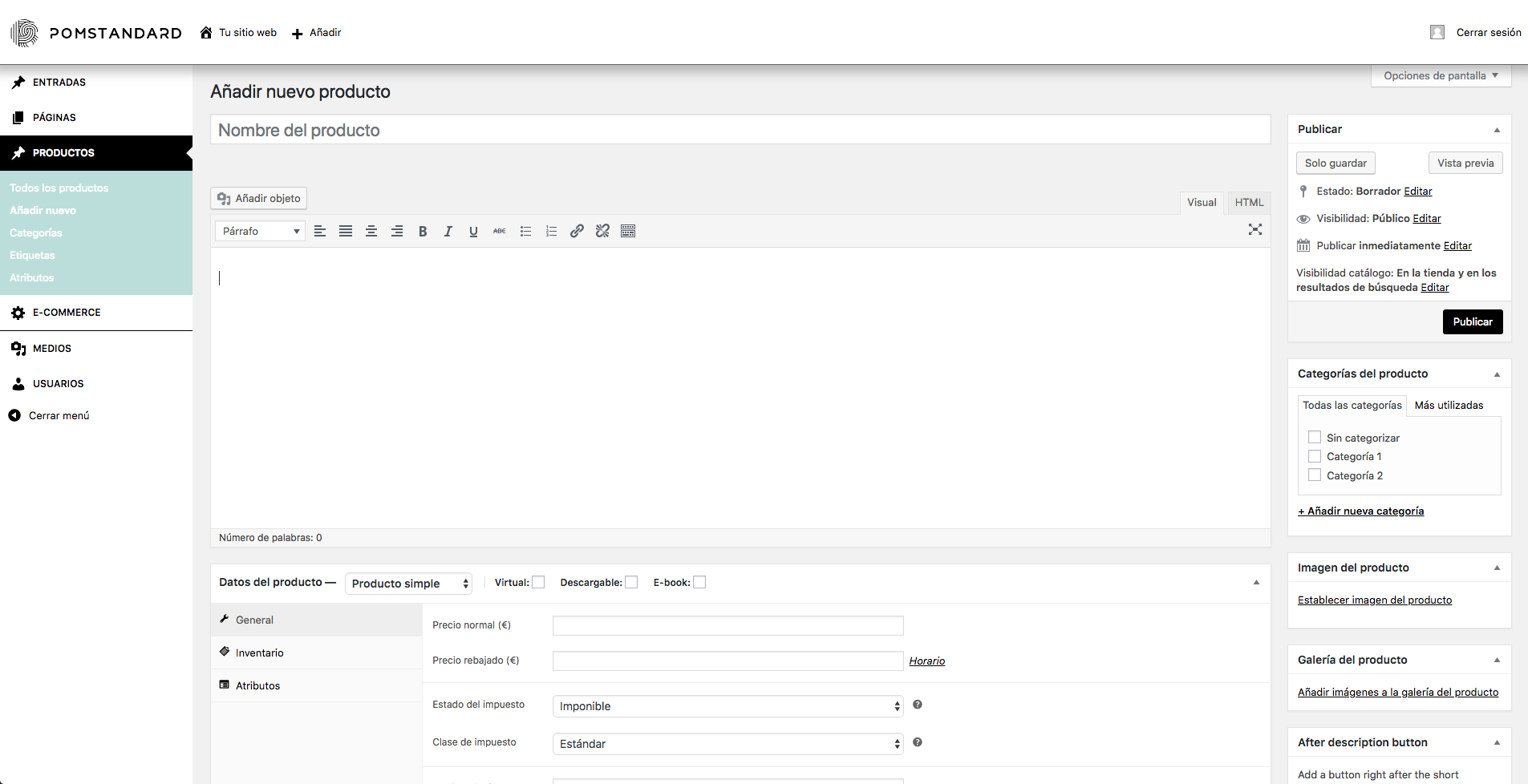This screenshot has height=784, width=1528.
Task: Click the underline icon
Action: [473, 232]
